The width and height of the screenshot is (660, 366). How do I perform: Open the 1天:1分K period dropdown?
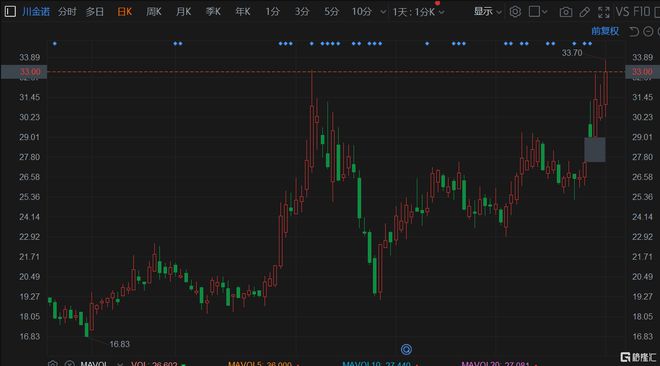pos(418,12)
